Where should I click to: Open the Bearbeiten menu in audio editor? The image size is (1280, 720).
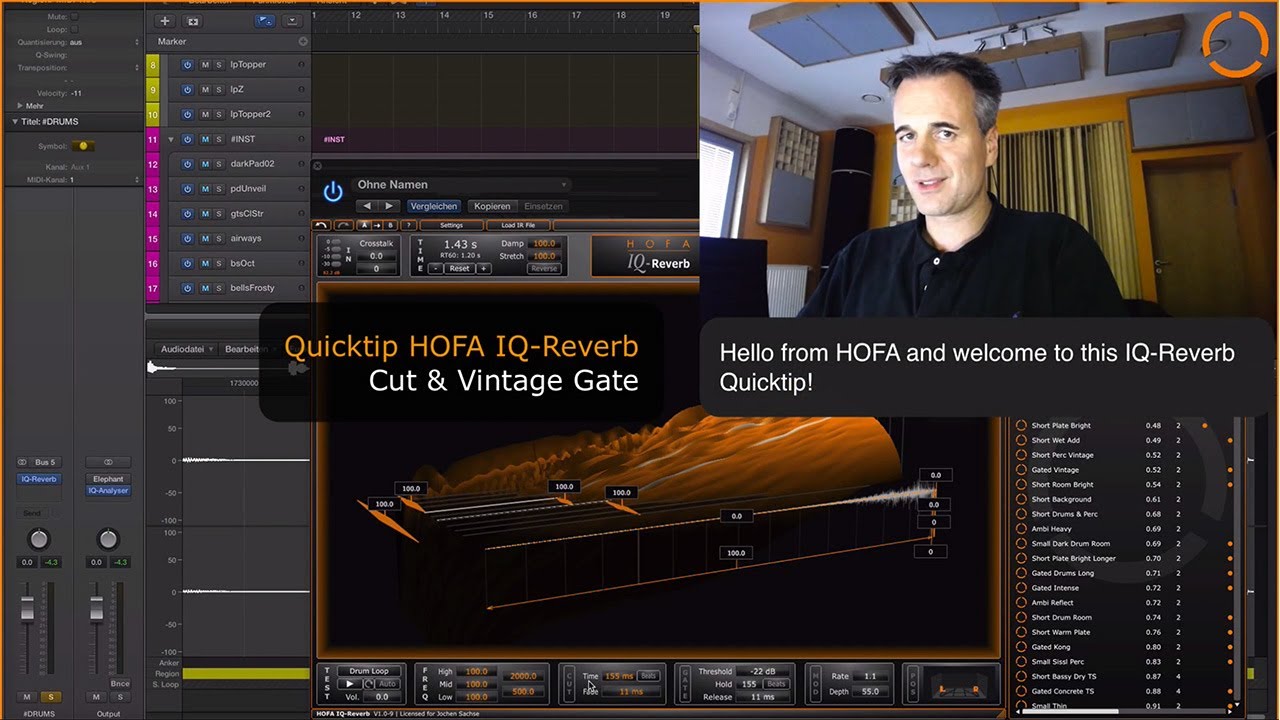pyautogui.click(x=247, y=349)
